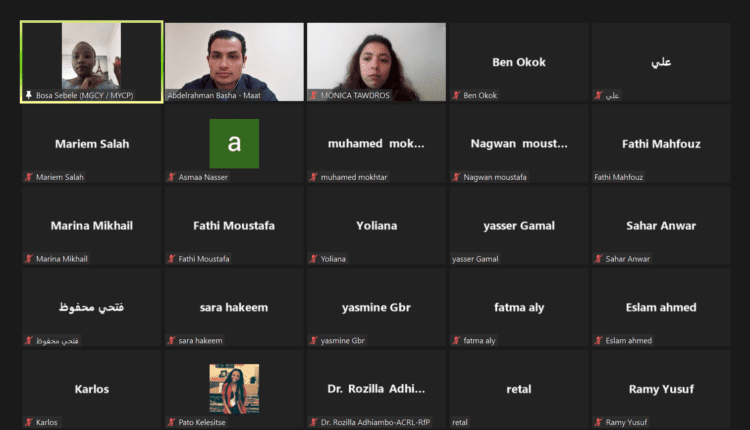Click the muted mic icon next to Asmaa Nasser

click(171, 177)
